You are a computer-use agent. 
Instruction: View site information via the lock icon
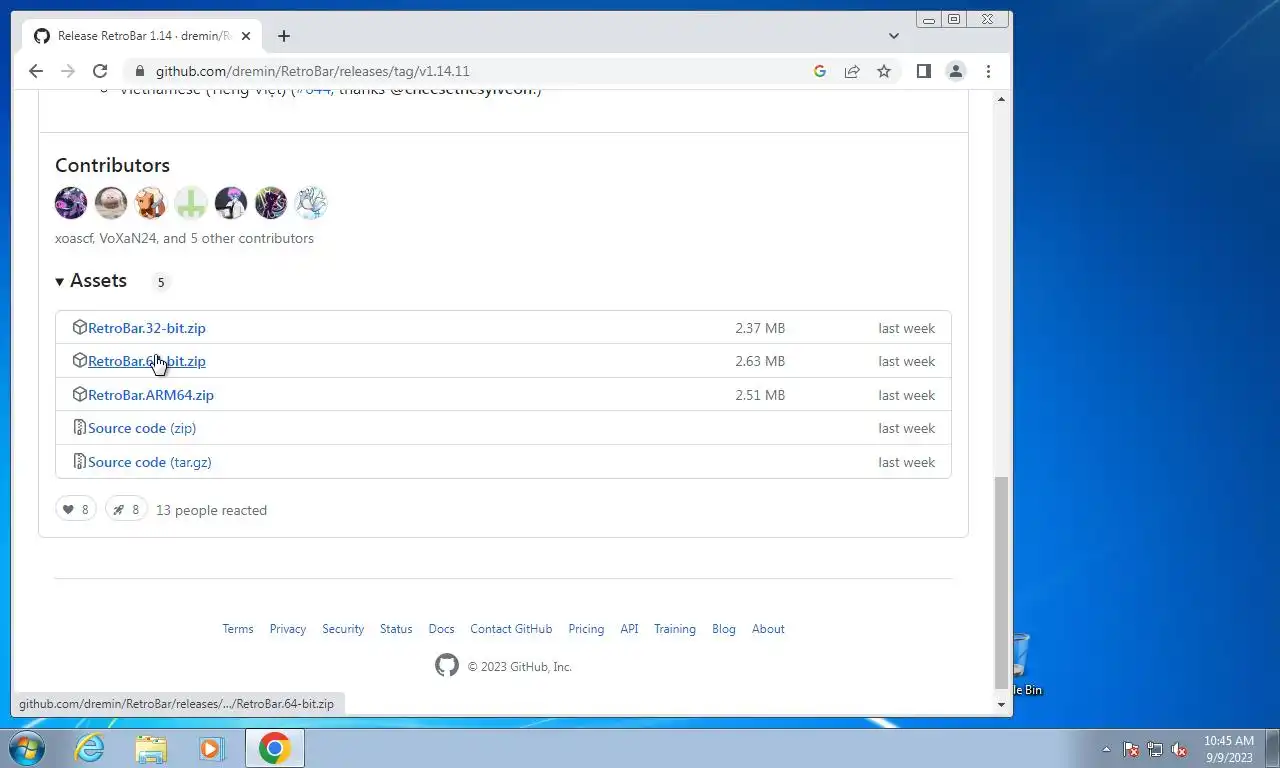click(x=138, y=71)
